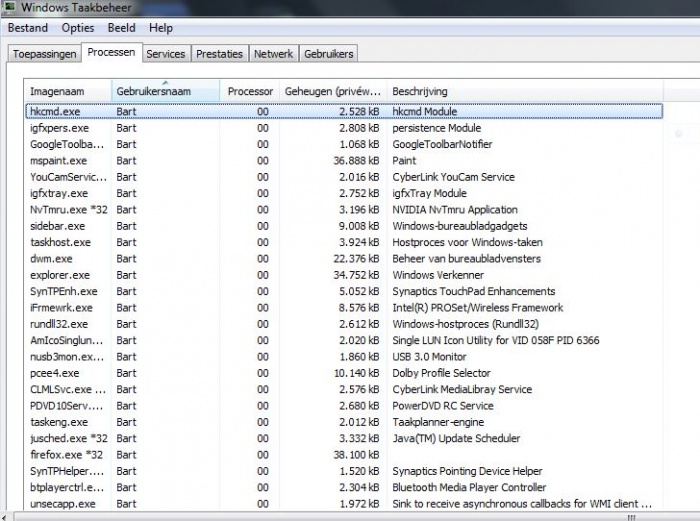Open the Opties menu

(x=78, y=28)
